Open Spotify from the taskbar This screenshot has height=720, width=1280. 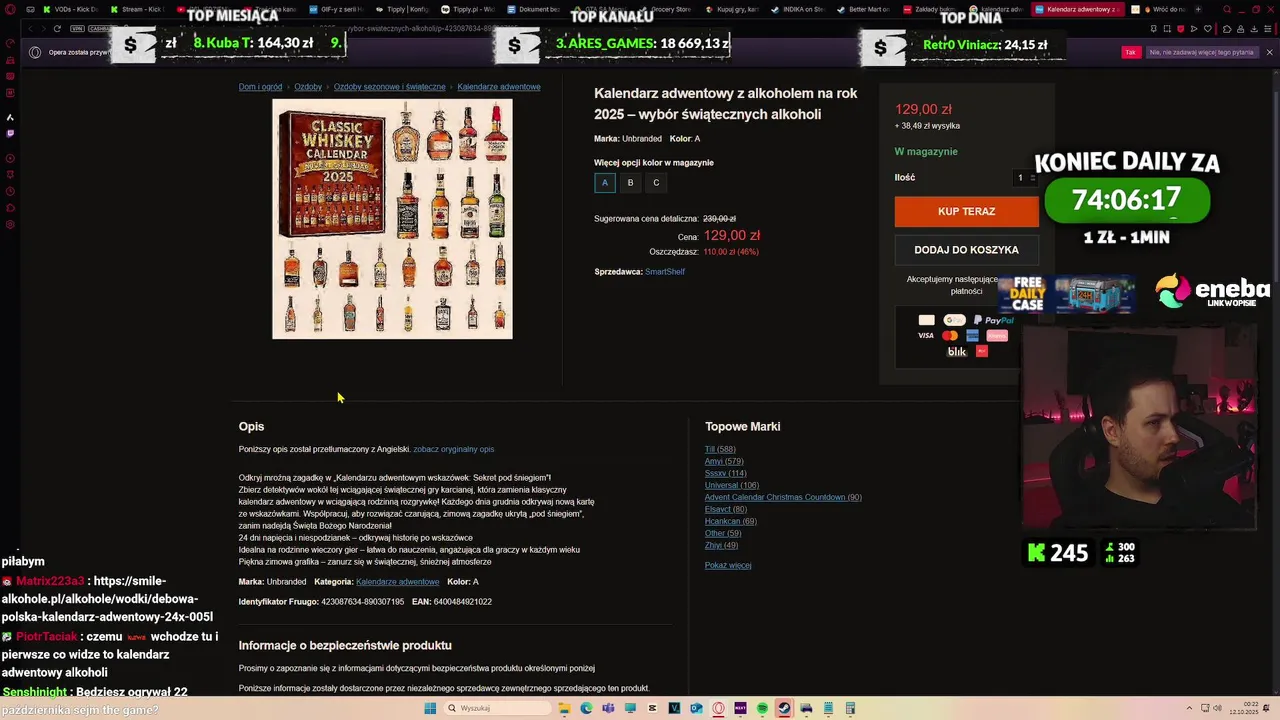click(762, 708)
